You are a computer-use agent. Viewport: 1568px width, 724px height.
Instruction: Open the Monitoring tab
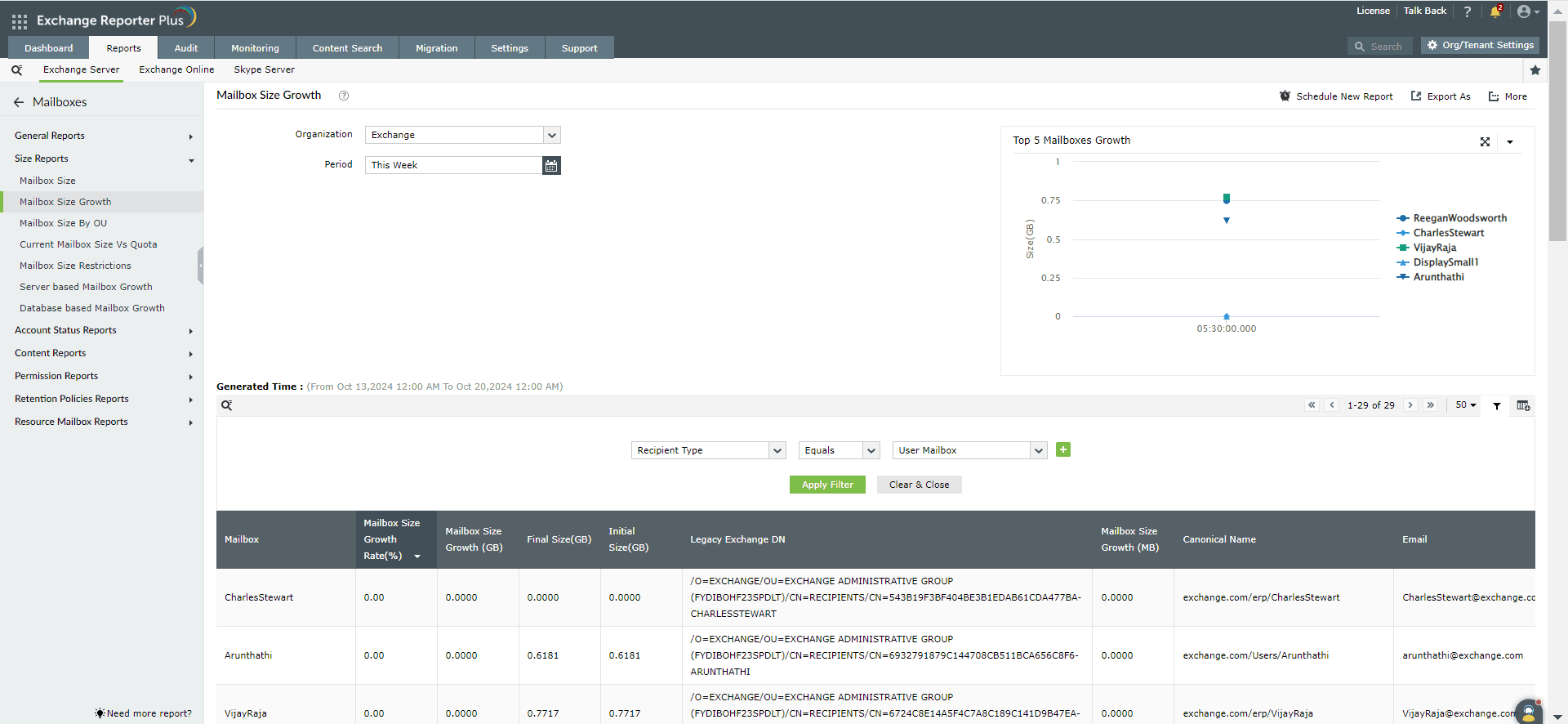255,48
